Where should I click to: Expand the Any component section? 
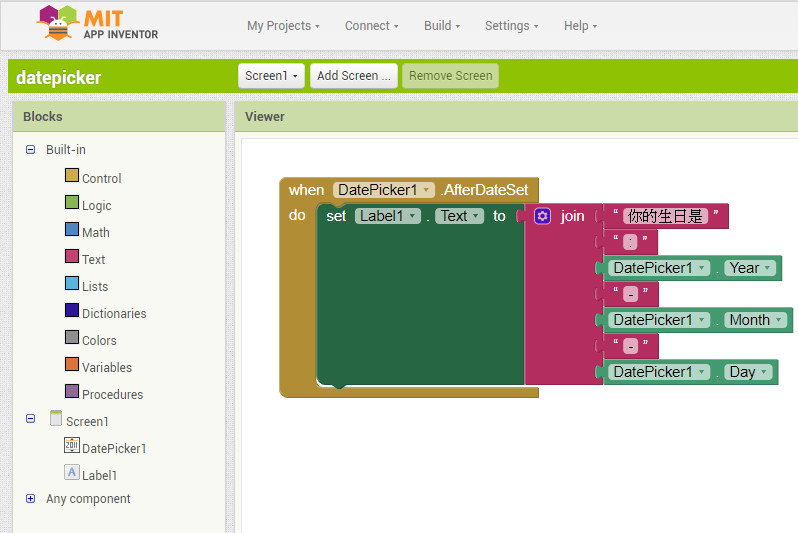click(31, 498)
